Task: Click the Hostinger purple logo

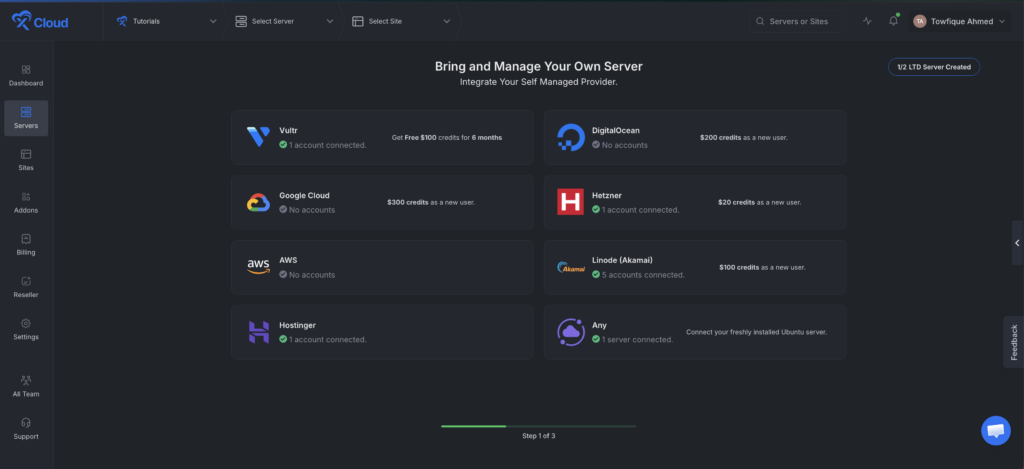Action: 259,332
